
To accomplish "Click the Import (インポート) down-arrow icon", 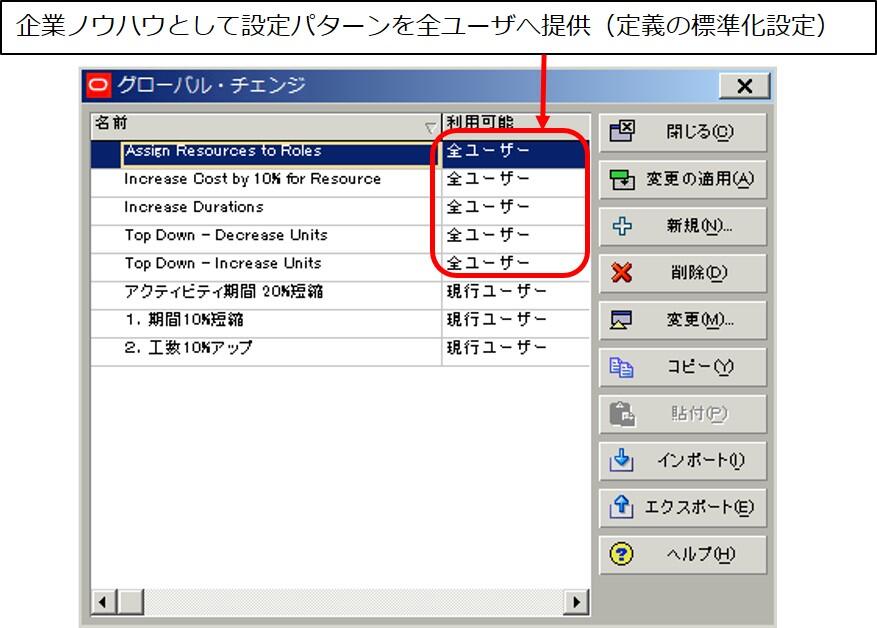I will point(621,460).
